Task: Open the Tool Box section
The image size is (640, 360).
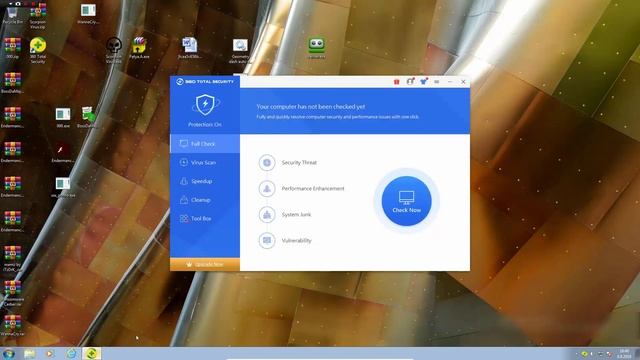Action: 204,219
